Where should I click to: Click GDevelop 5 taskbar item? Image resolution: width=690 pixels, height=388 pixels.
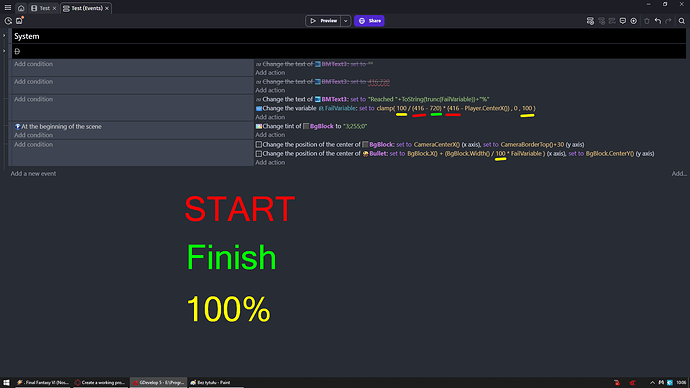(x=158, y=383)
